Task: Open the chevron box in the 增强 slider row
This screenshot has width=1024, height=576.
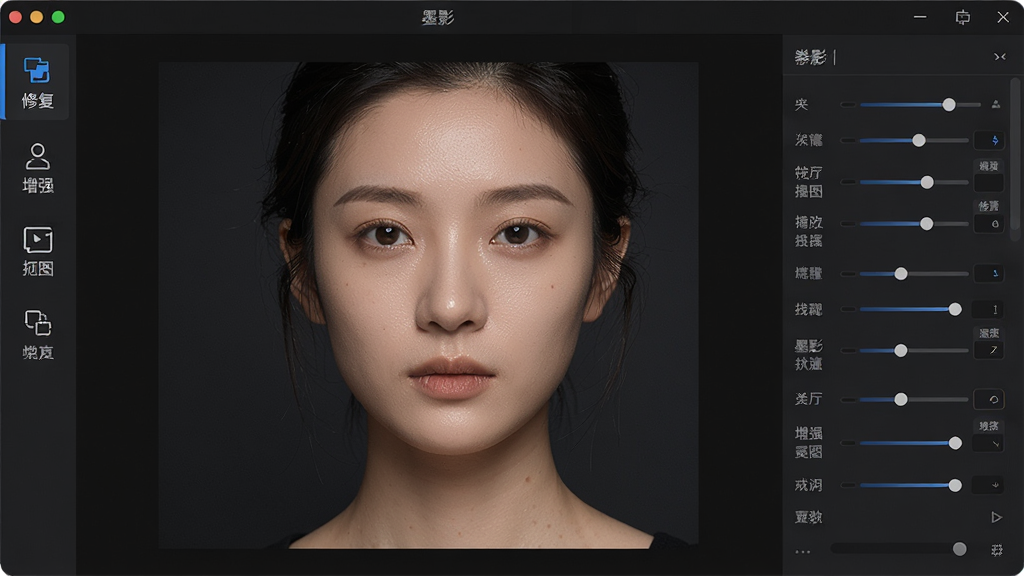Action: pyautogui.click(x=989, y=443)
